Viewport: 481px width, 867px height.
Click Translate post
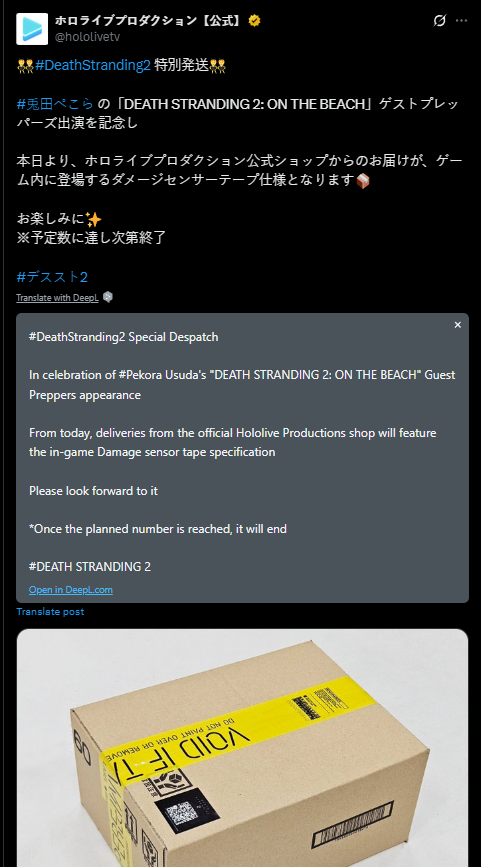[x=50, y=612]
